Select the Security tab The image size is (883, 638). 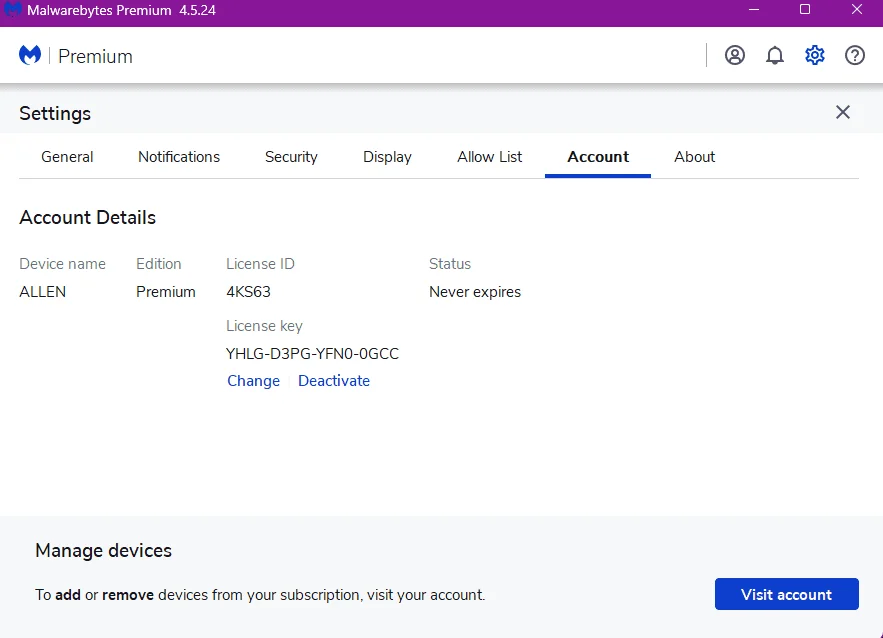[291, 157]
